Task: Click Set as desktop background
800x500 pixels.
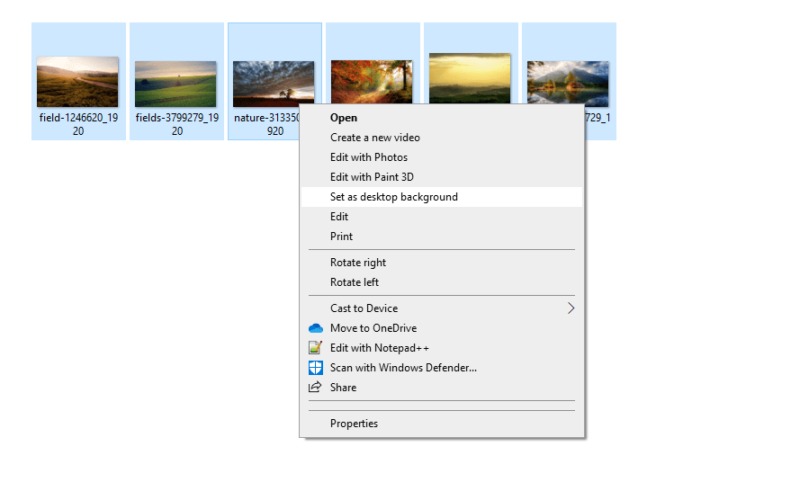Action: click(441, 197)
